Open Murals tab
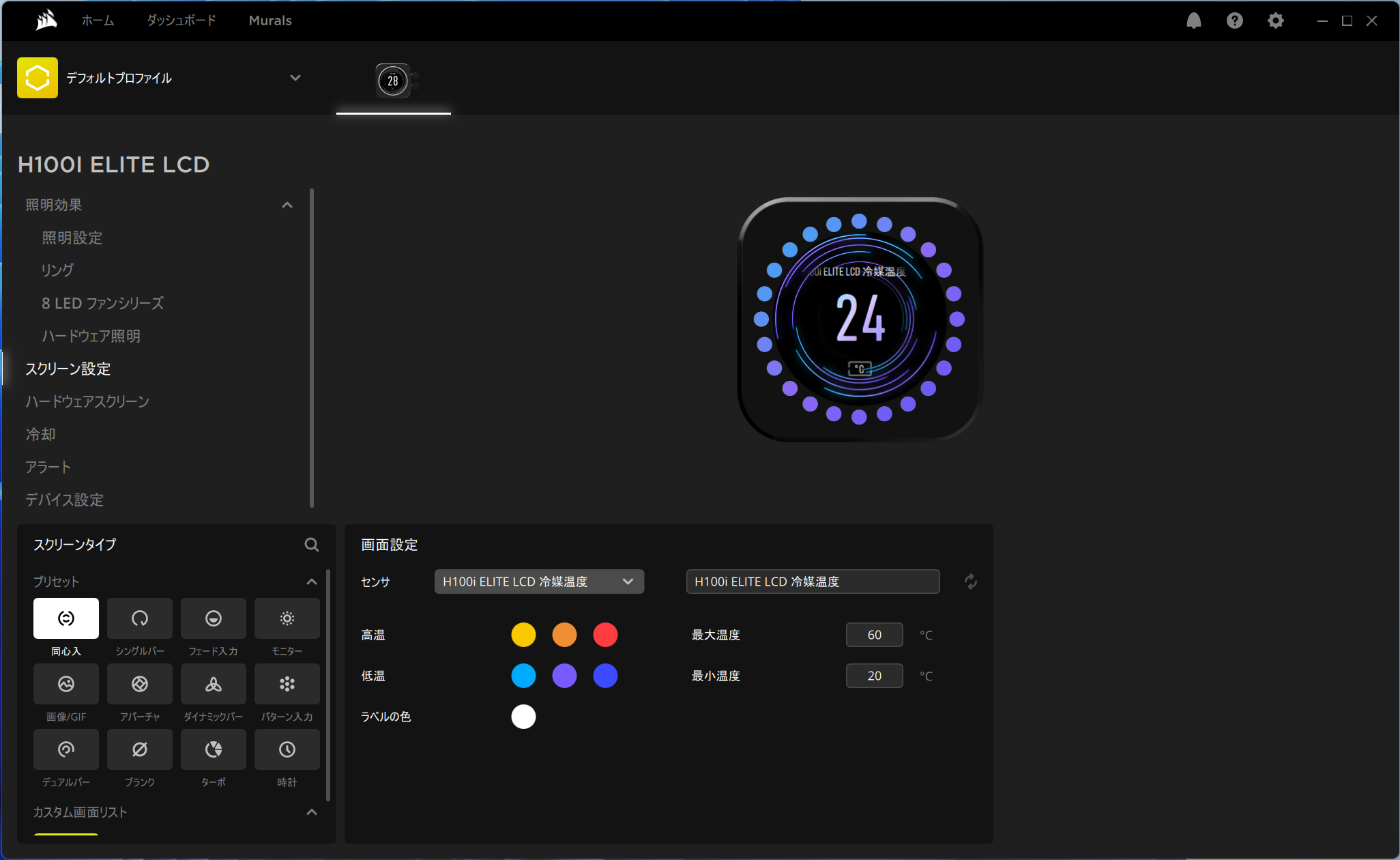The height and width of the screenshot is (860, 1400). (x=270, y=20)
